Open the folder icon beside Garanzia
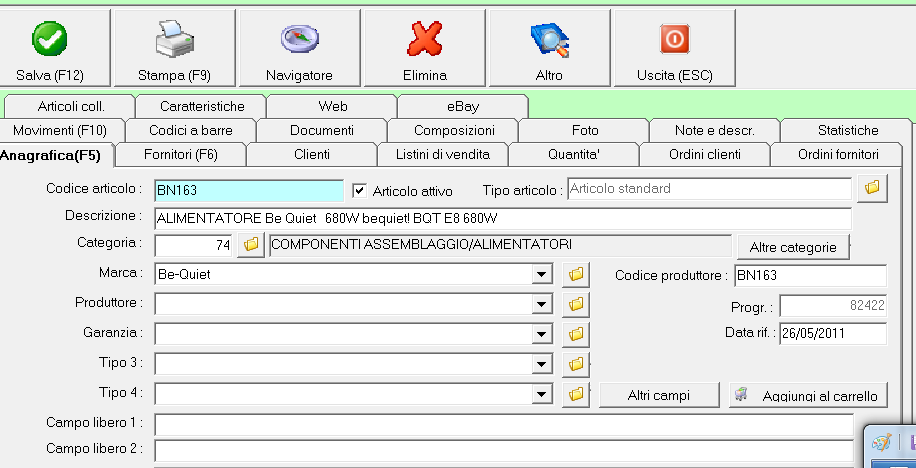This screenshot has height=468, width=916. [x=576, y=334]
